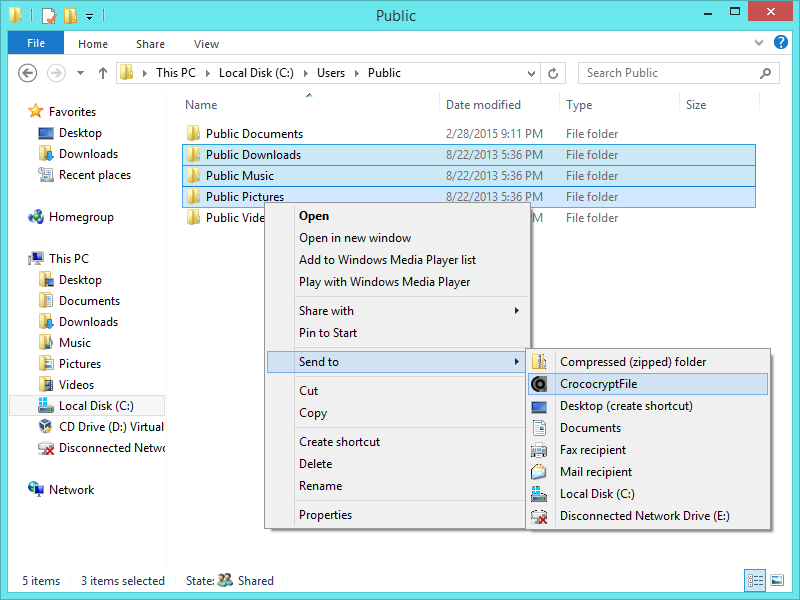
Task: Open the View ribbon tab
Action: tap(206, 44)
